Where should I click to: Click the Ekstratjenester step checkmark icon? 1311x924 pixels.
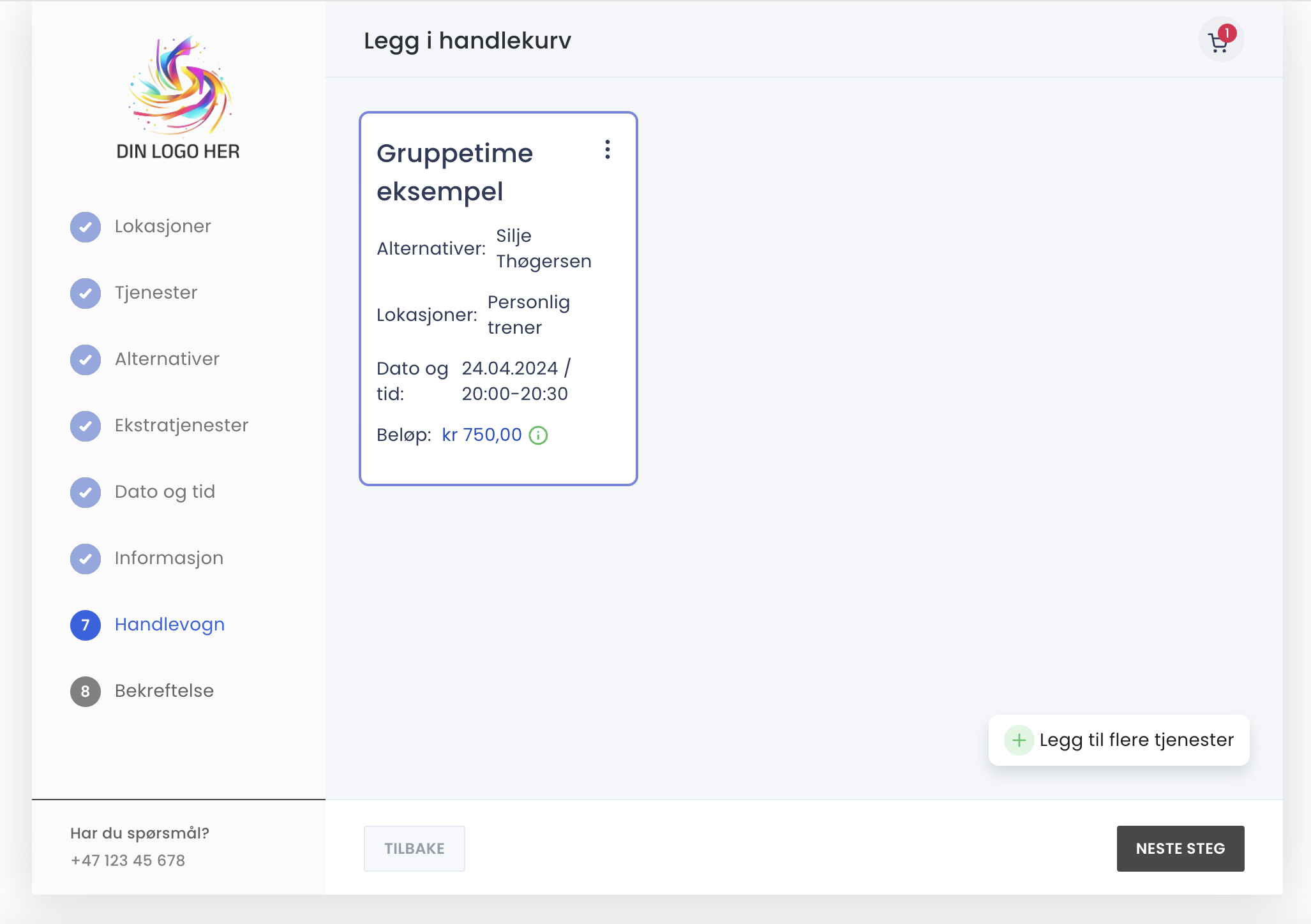tap(86, 426)
